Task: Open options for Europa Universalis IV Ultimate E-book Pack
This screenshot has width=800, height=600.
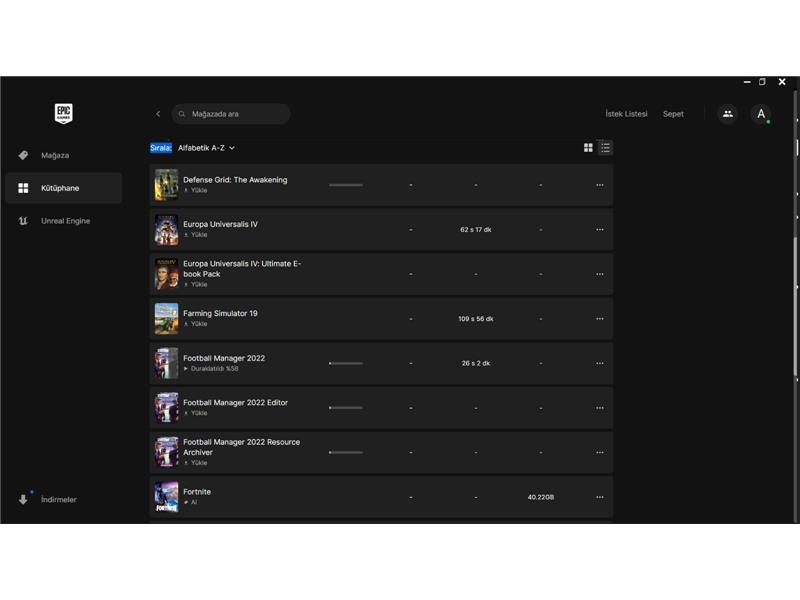Action: click(599, 274)
